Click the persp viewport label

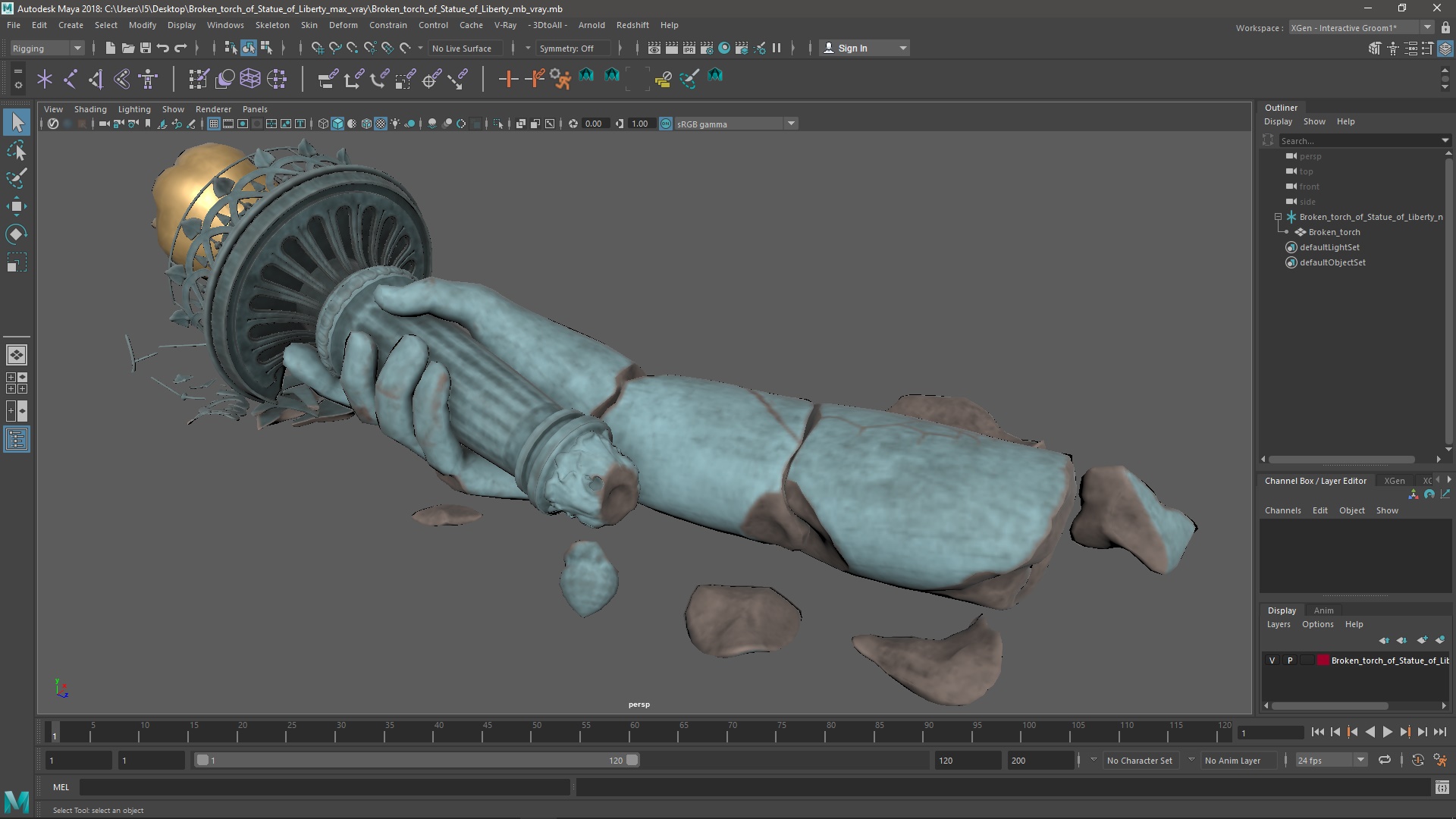click(639, 703)
